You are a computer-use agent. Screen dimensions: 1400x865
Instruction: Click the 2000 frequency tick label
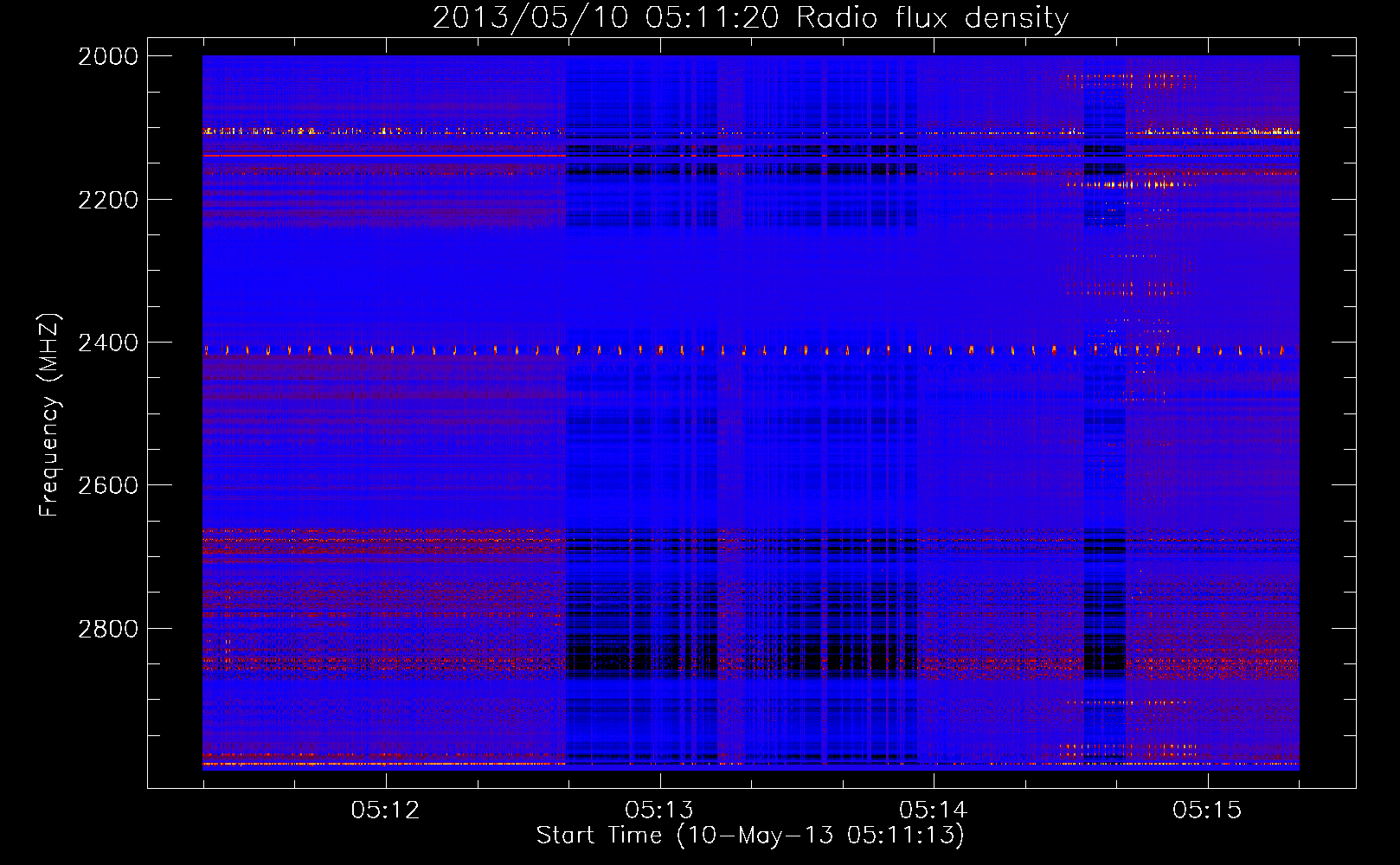coord(108,56)
